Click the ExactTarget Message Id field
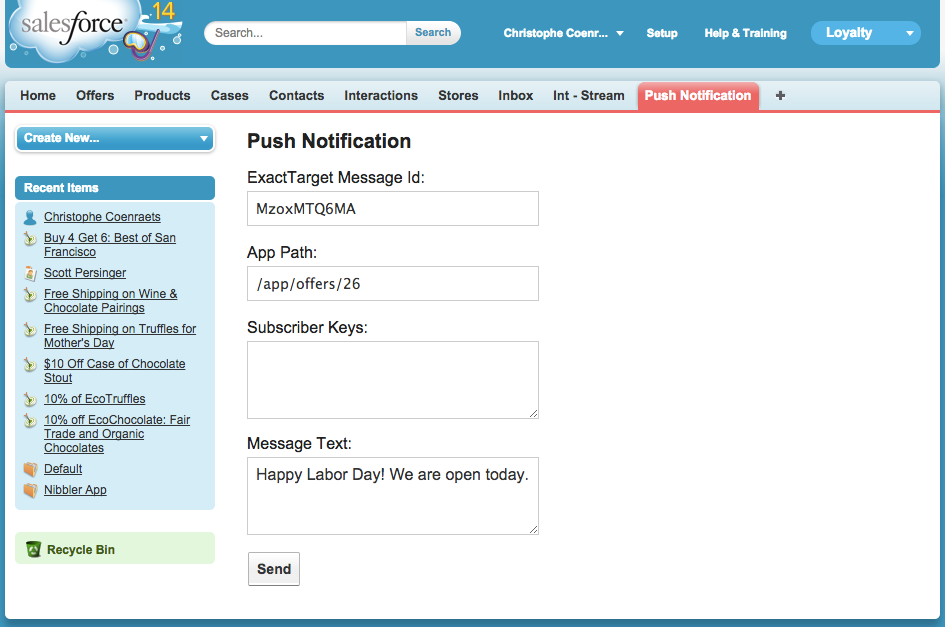The width and height of the screenshot is (945, 627). tap(393, 209)
